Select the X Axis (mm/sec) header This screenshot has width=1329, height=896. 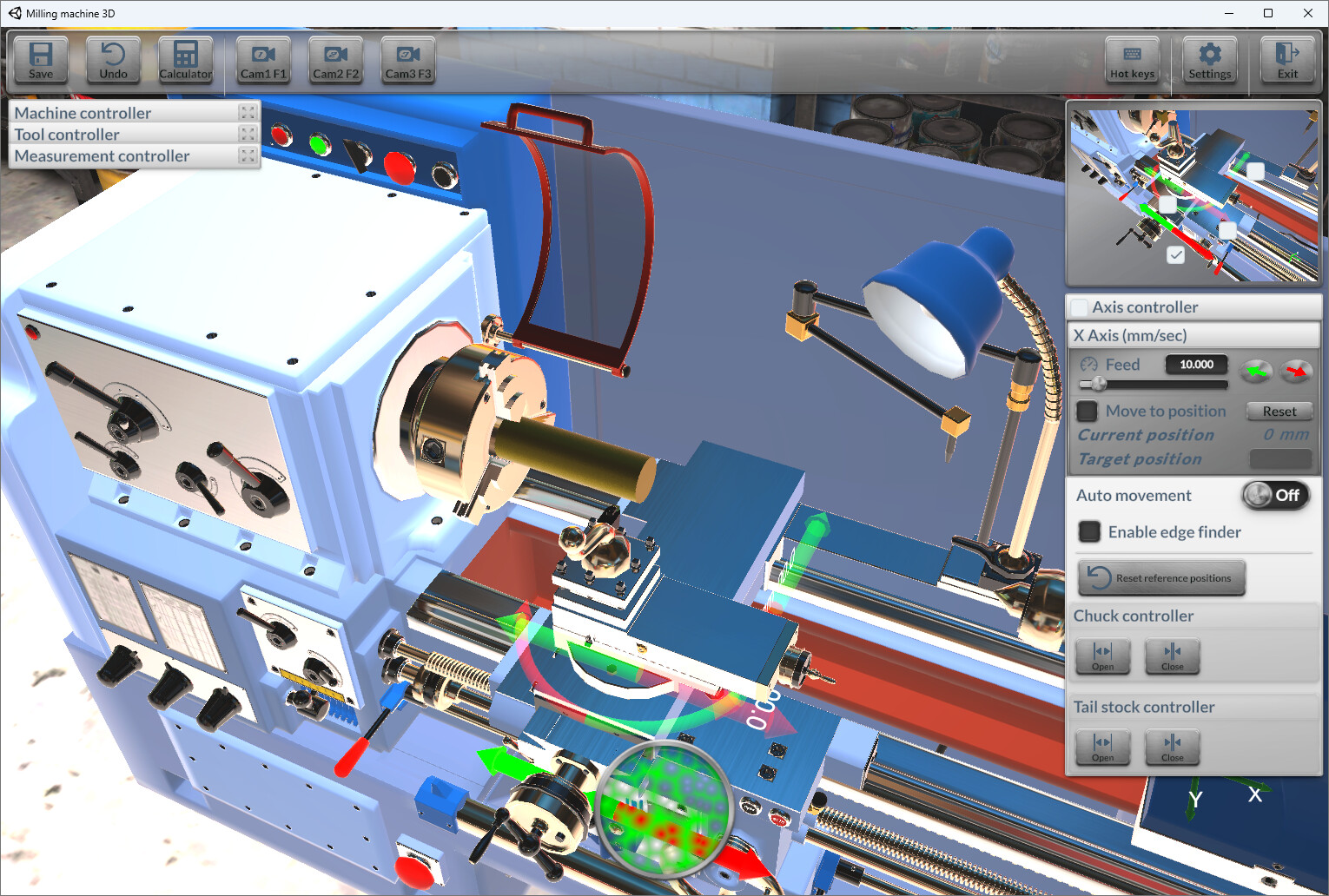1194,335
